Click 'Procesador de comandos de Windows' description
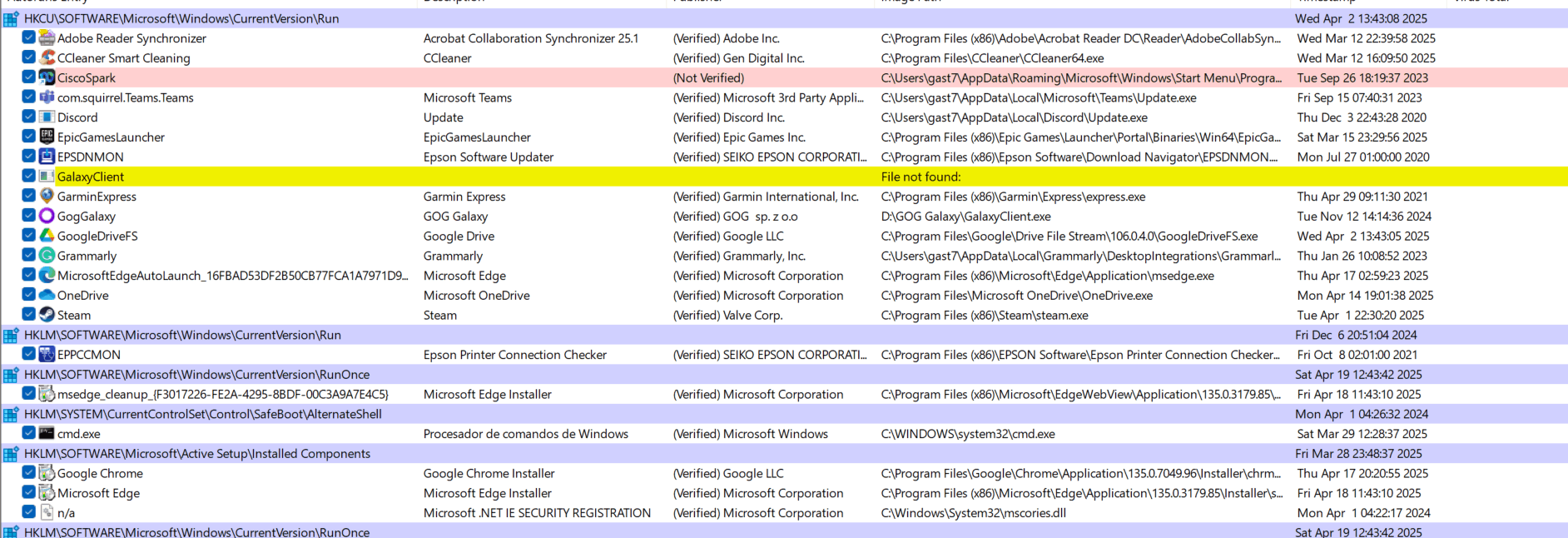This screenshot has height=538, width=1568. coord(525,434)
